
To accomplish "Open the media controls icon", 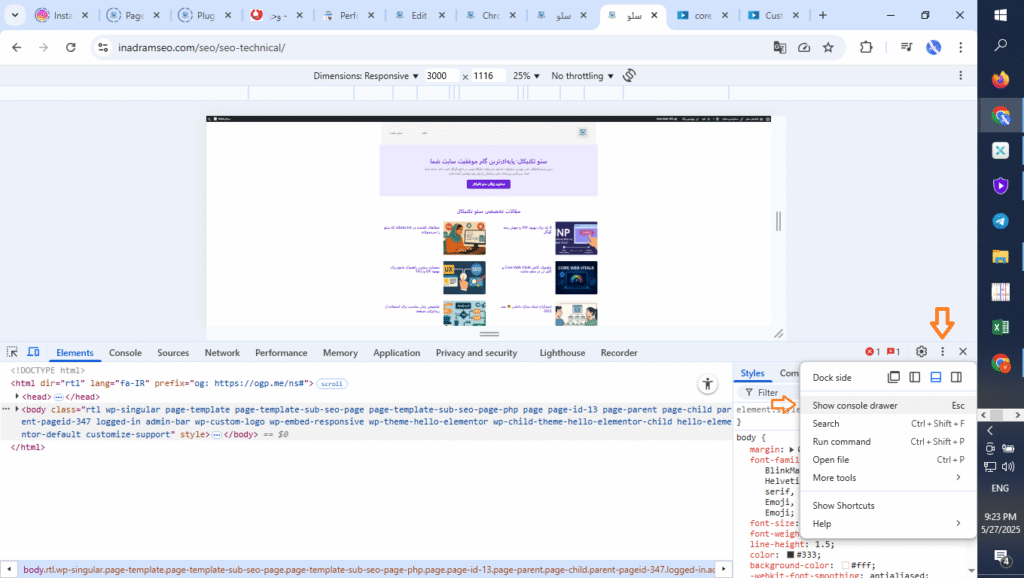I will click(906, 47).
